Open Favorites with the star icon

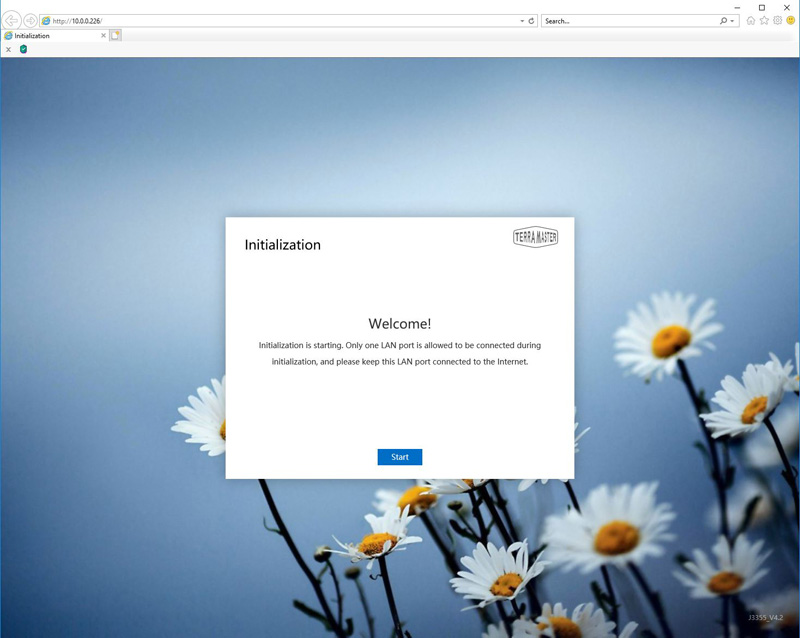click(764, 20)
